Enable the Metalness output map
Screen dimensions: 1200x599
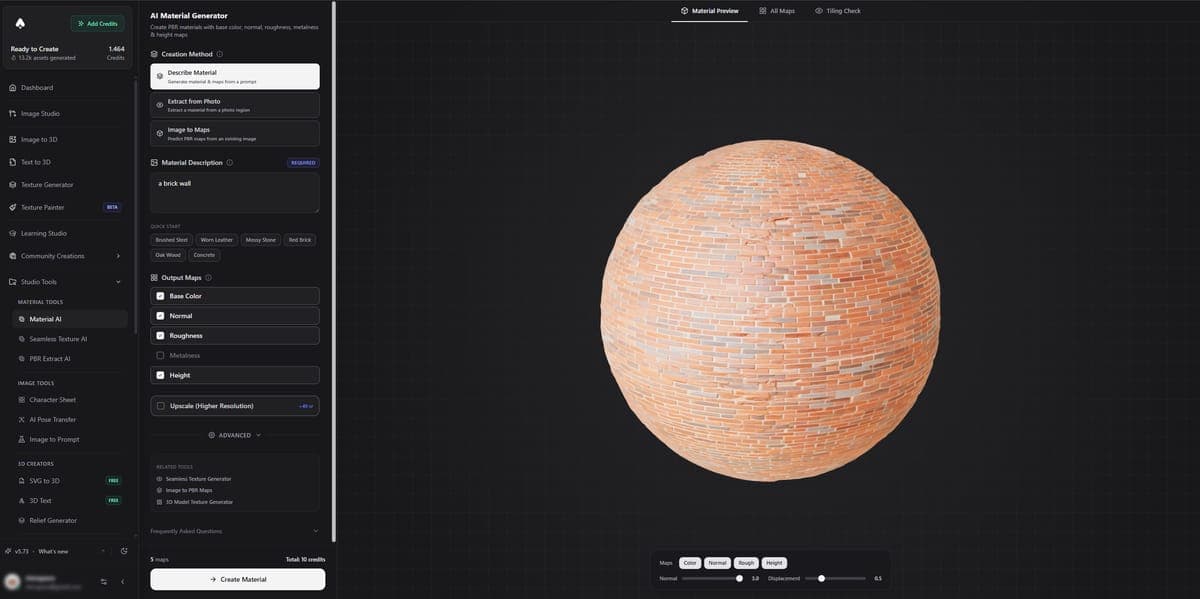click(160, 355)
